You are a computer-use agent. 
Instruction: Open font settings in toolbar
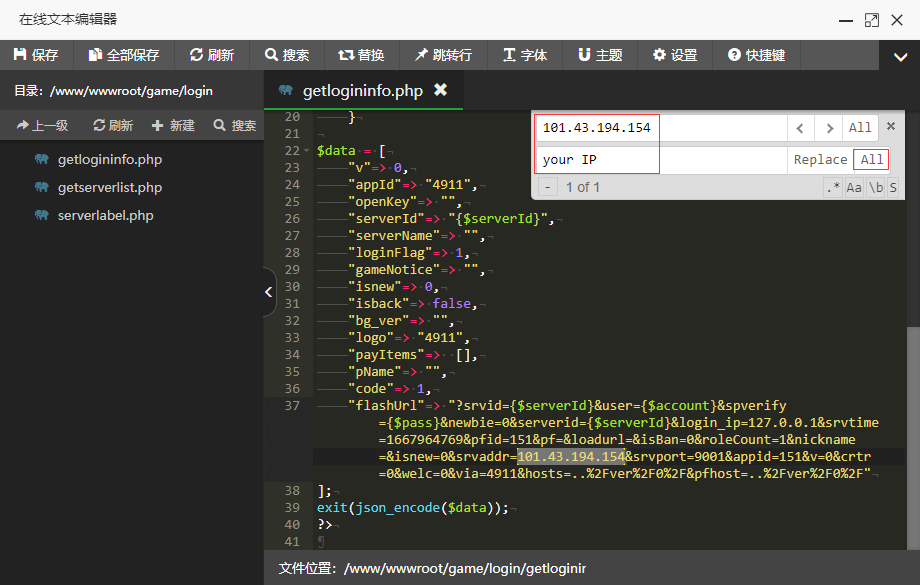click(525, 55)
